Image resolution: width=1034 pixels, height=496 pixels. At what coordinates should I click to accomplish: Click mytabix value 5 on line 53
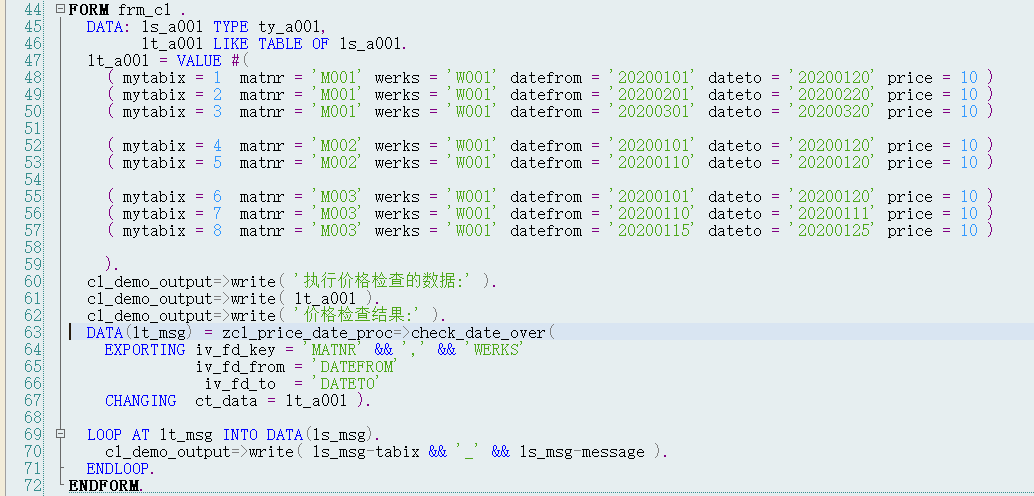(x=218, y=163)
